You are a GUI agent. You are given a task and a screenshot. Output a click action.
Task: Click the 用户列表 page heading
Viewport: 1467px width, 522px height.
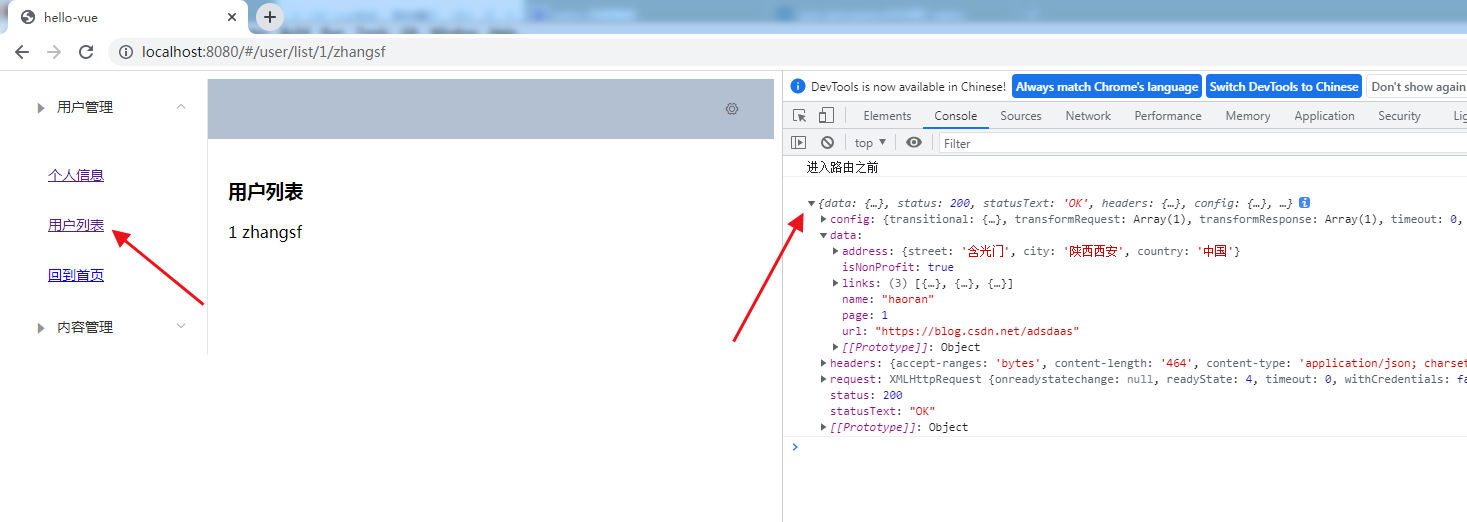[265, 192]
